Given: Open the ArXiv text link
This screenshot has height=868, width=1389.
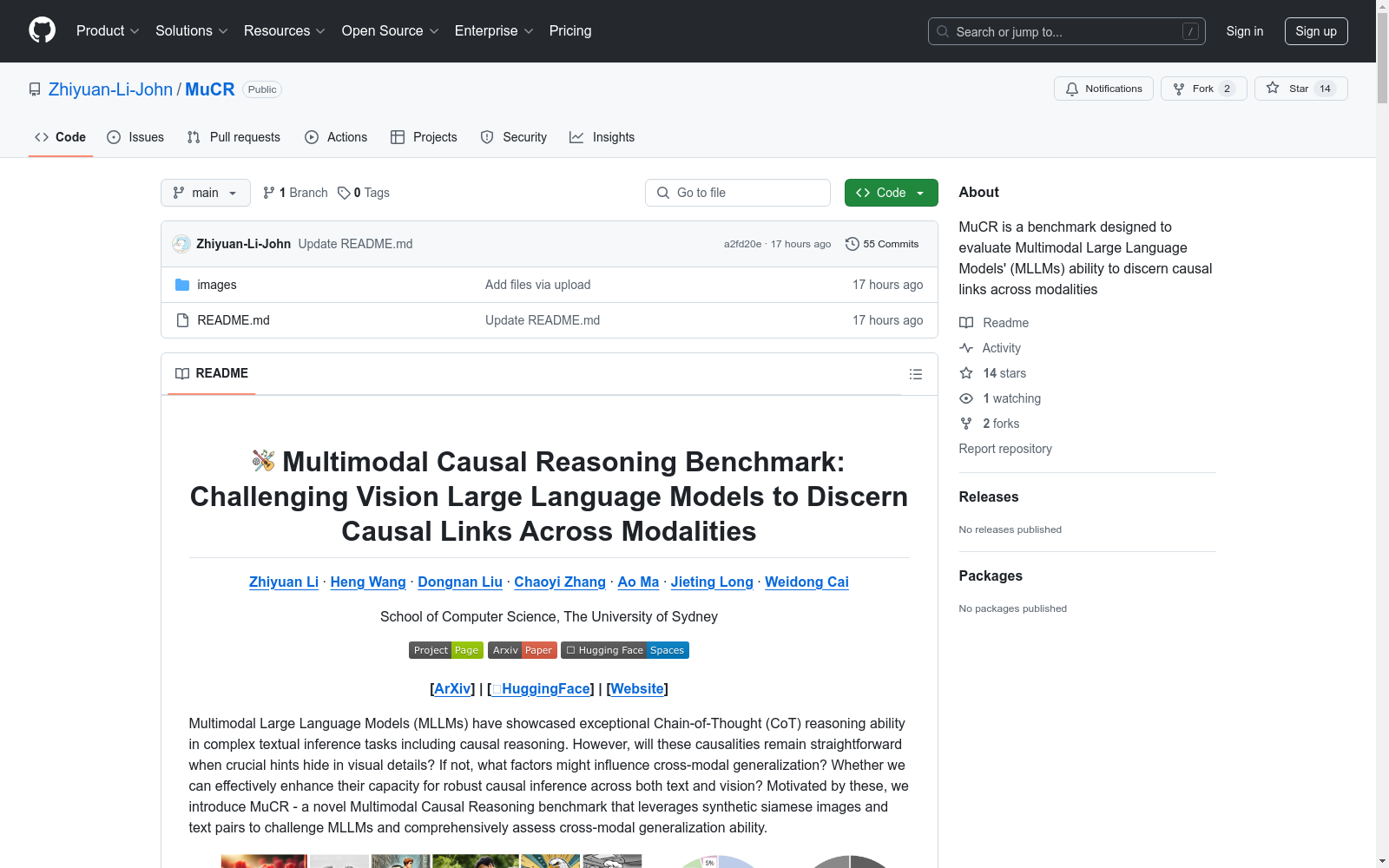Looking at the screenshot, I should pos(452,688).
